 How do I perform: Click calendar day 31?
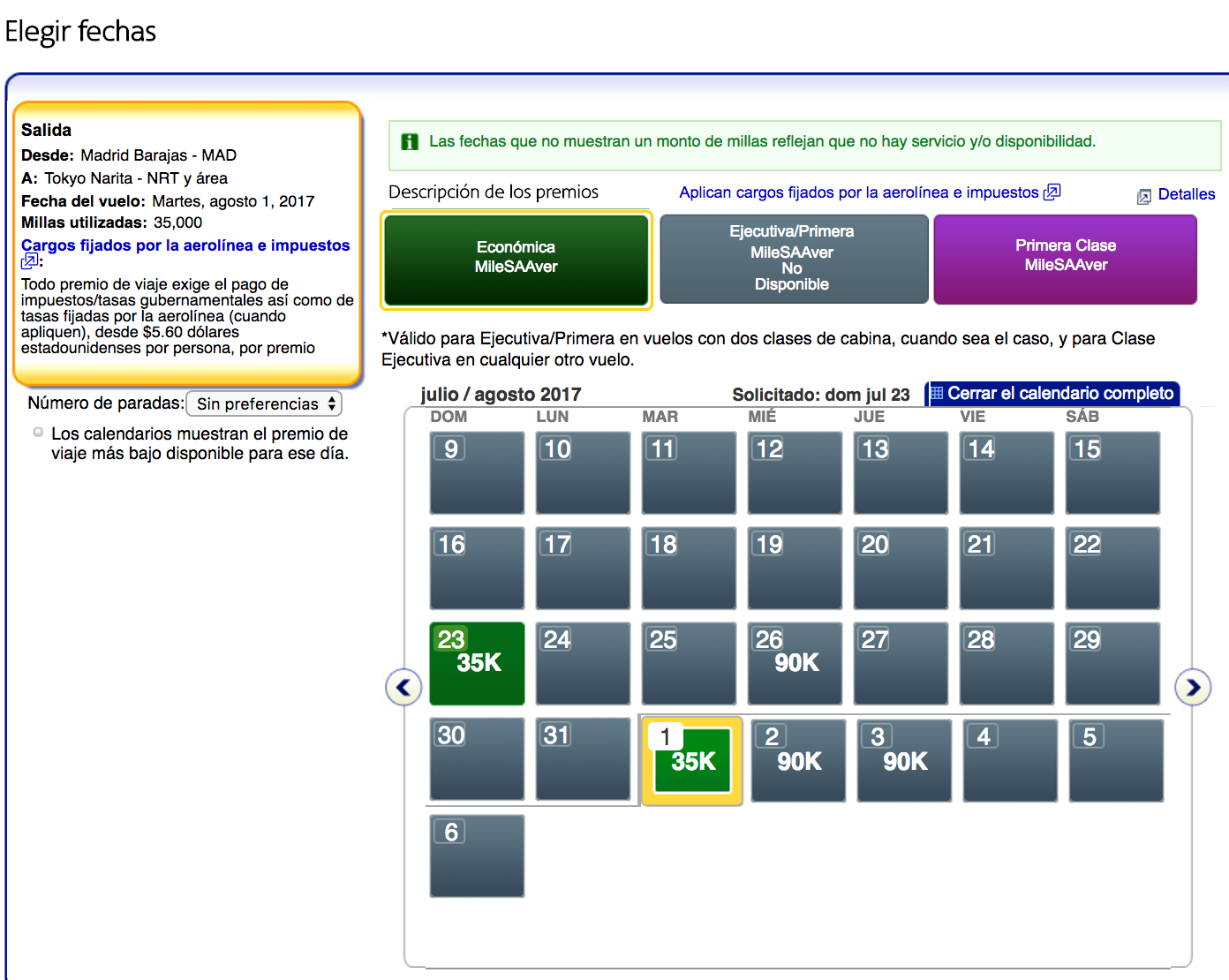pyautogui.click(x=583, y=758)
